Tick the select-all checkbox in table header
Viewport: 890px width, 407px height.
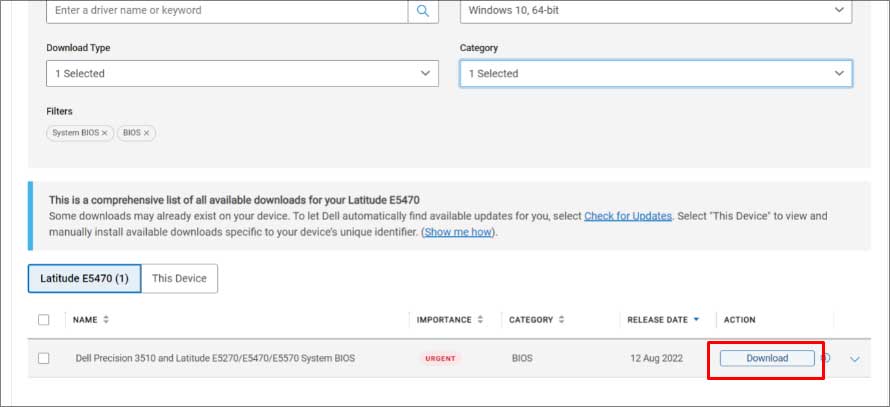pos(43,320)
